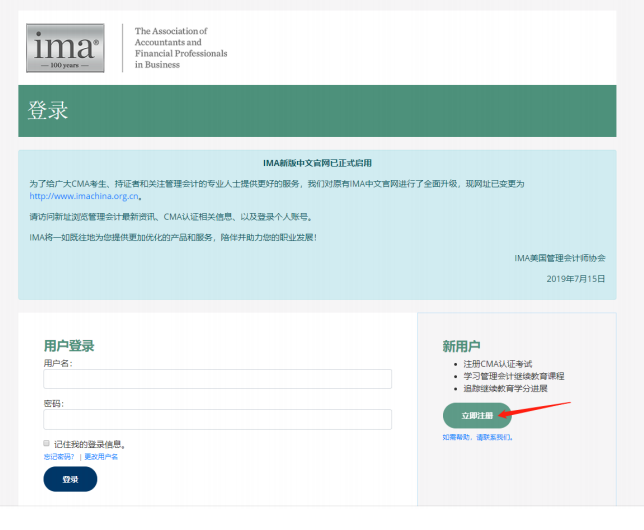
Task: Click the 新用户 section heading
Action: pos(461,346)
